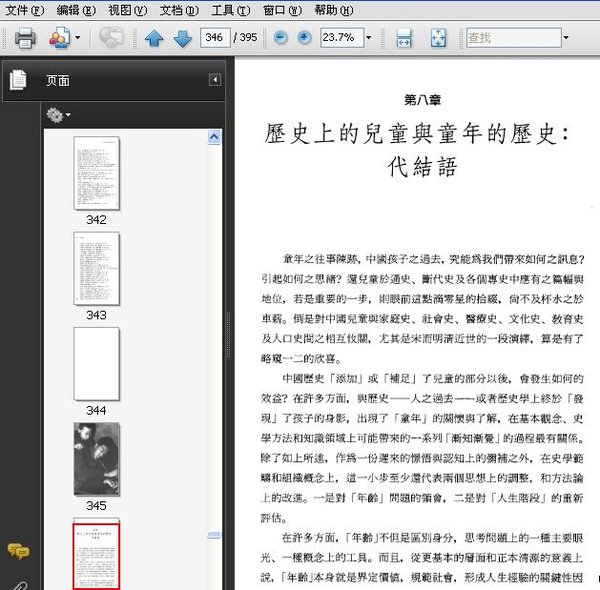The width and height of the screenshot is (600, 590).
Task: Click the page number field showing 346
Action: pyautogui.click(x=213, y=39)
